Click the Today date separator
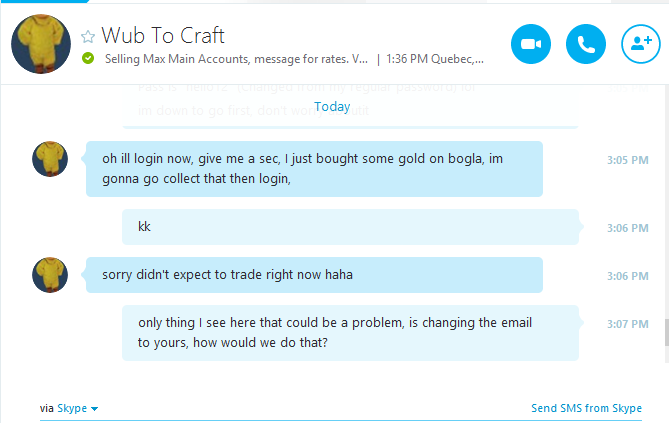This screenshot has height=423, width=669. click(332, 106)
